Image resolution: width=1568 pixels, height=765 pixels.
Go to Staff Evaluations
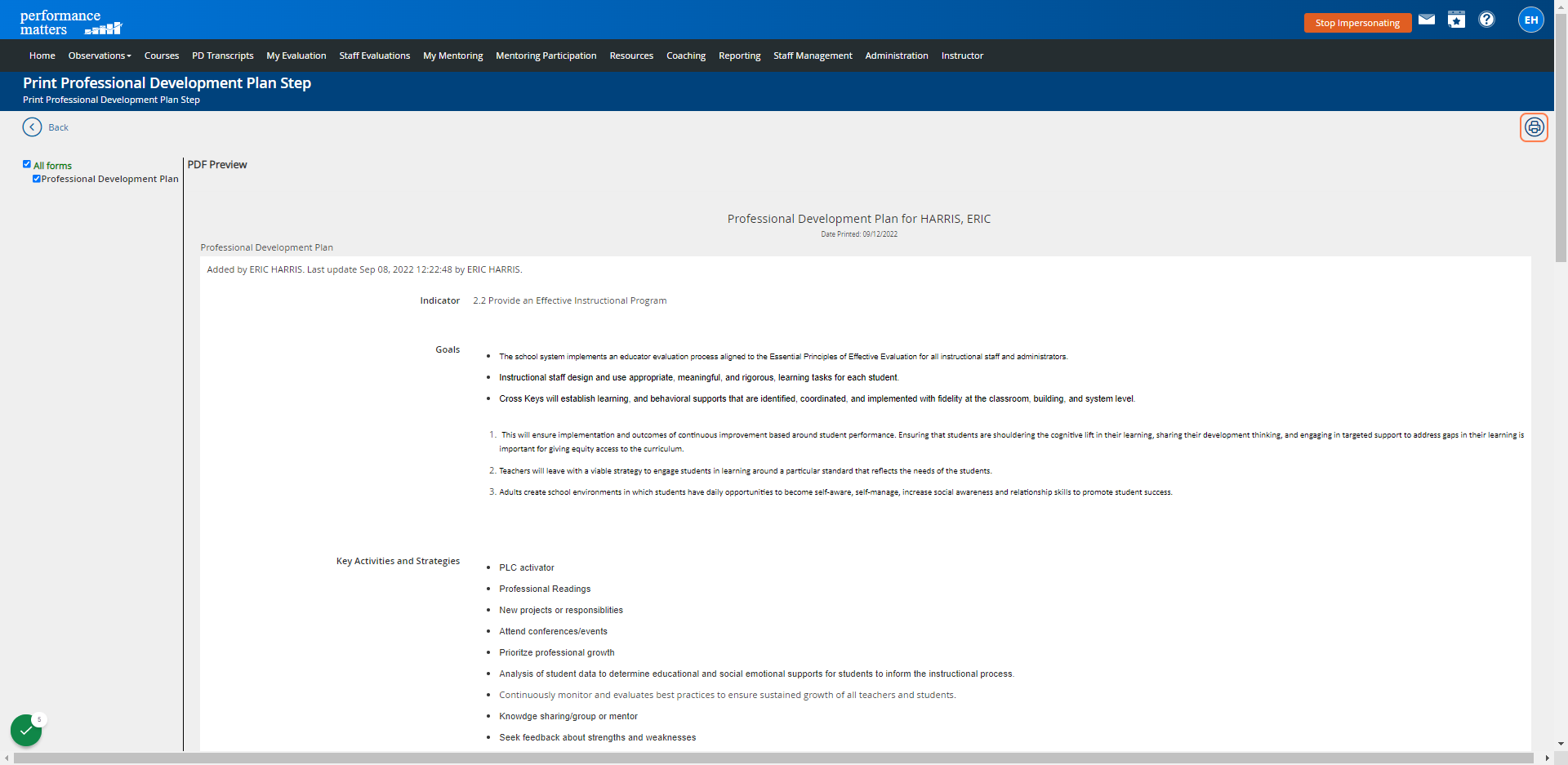click(375, 56)
